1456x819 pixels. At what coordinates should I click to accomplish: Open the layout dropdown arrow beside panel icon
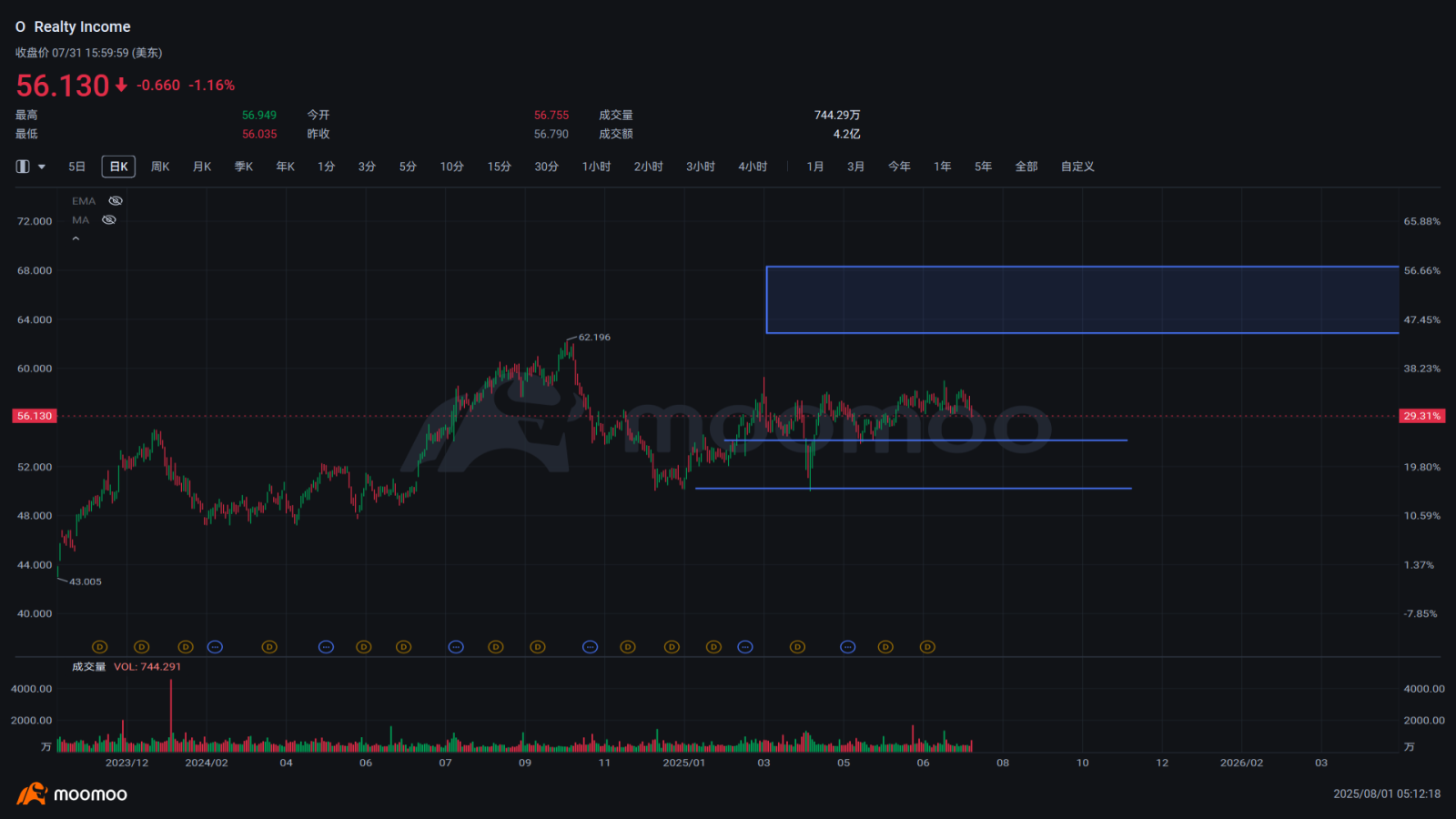point(42,167)
